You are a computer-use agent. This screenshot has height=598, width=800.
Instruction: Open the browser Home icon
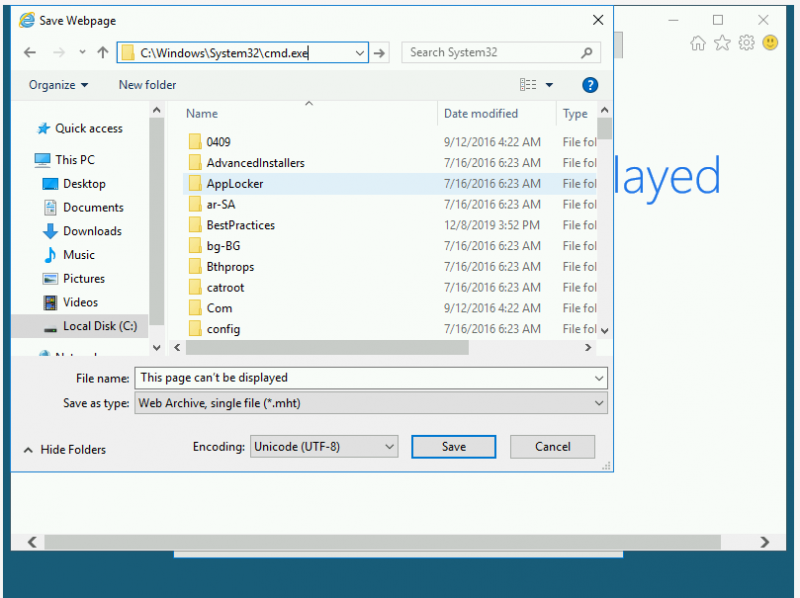697,43
